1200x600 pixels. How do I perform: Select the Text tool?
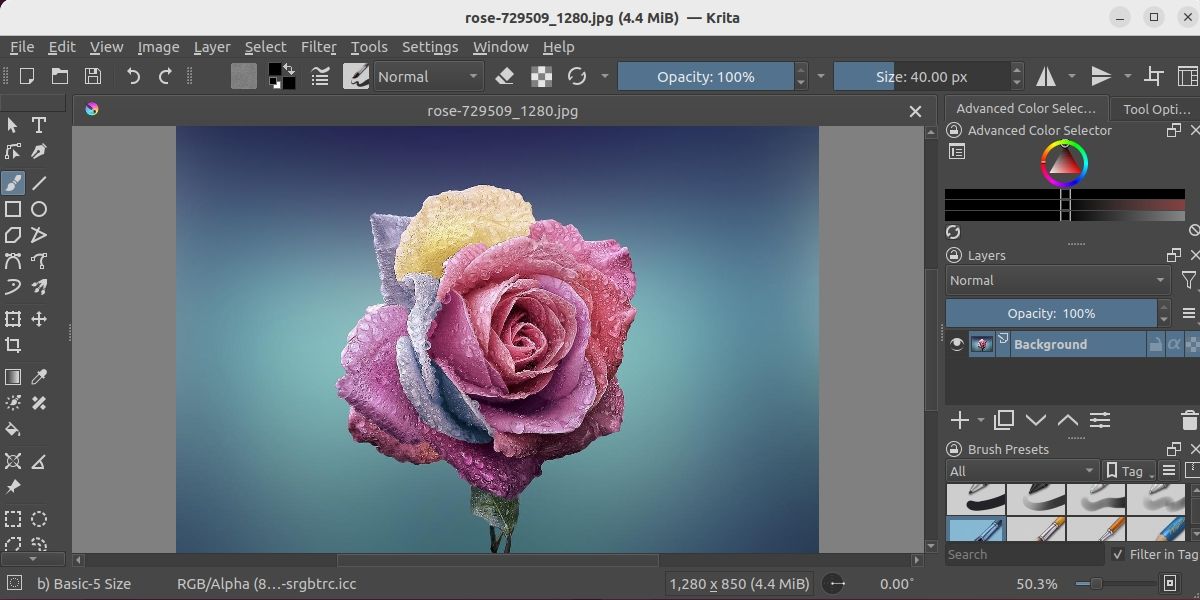pyautogui.click(x=38, y=125)
